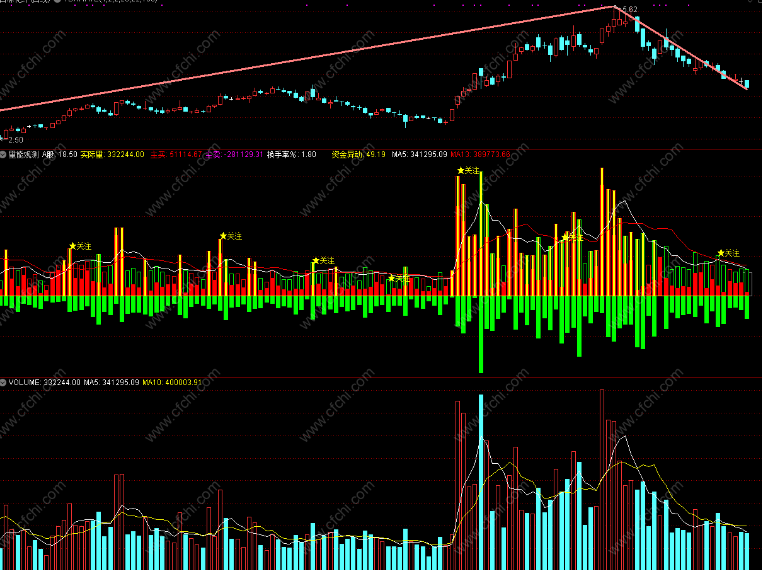Screen dimensions: 762x570
Task: Click the 2.50 low price label
Action: (x=16, y=140)
